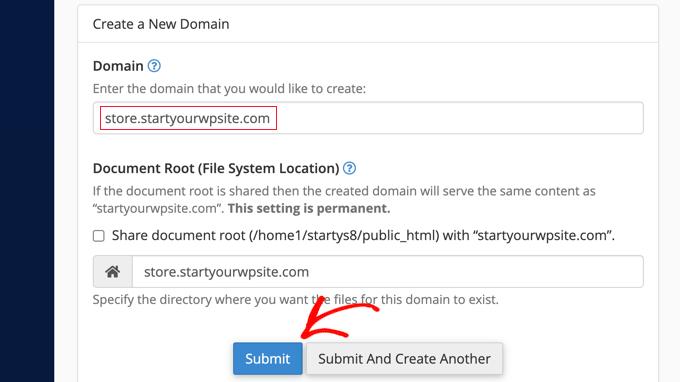Click the "Create a New Domain" heading
The height and width of the screenshot is (382, 680).
coord(161,24)
